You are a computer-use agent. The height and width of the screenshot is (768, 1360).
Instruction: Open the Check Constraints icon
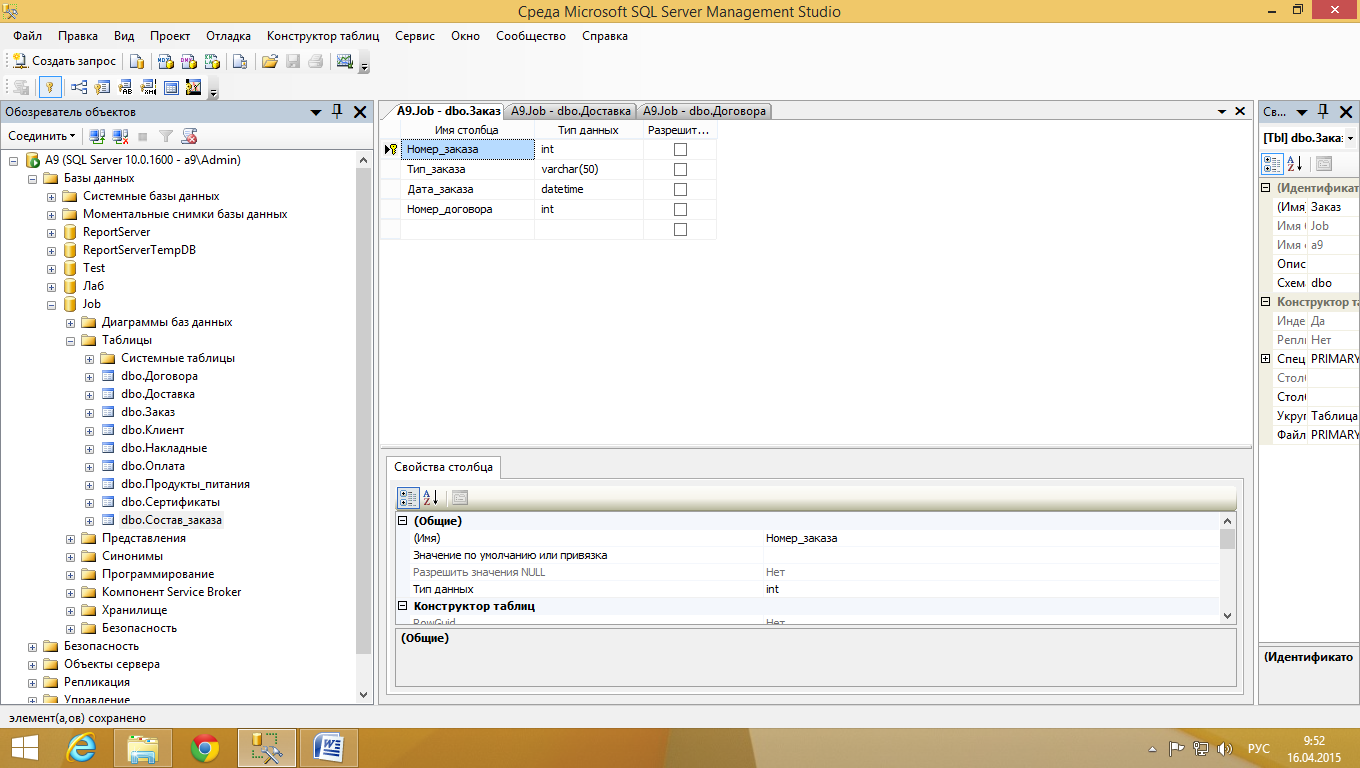171,87
